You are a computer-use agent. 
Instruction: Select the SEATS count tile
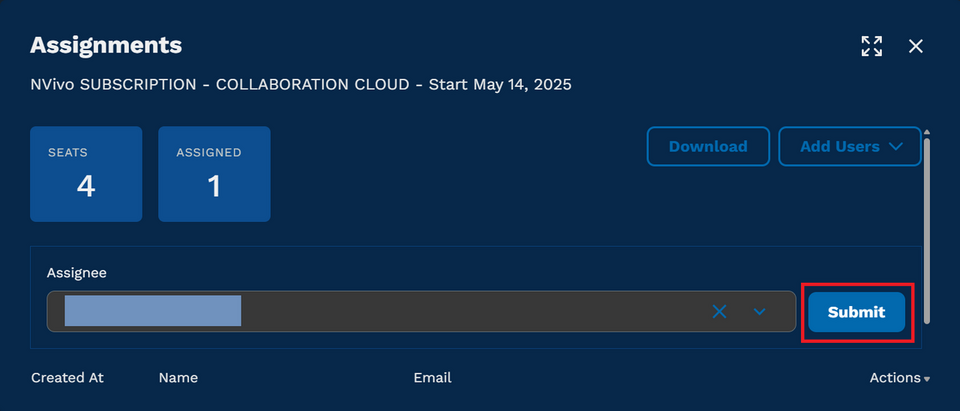point(86,174)
